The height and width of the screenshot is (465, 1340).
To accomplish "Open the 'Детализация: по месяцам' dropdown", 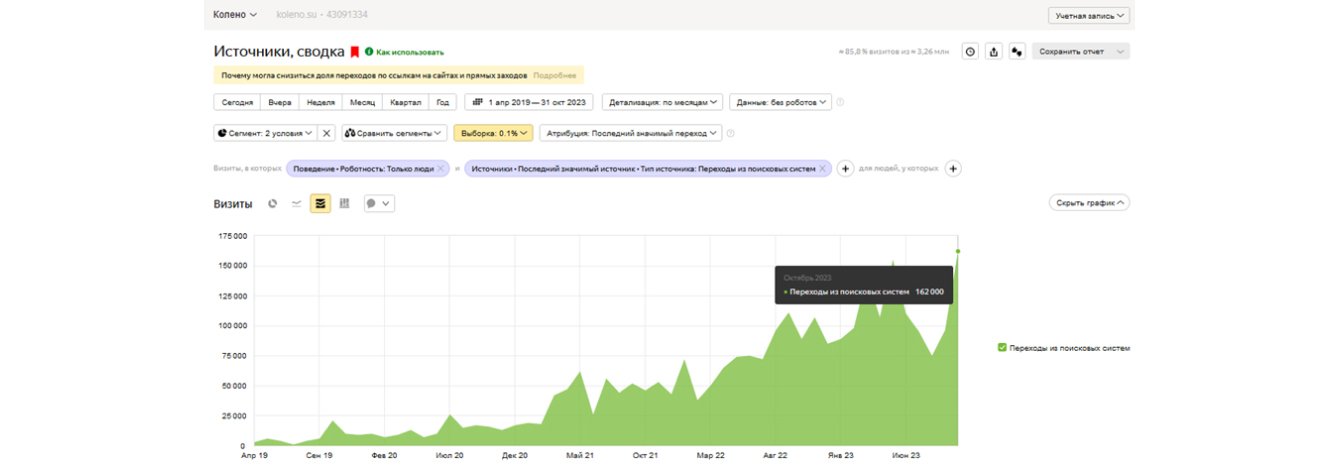I will (x=662, y=102).
